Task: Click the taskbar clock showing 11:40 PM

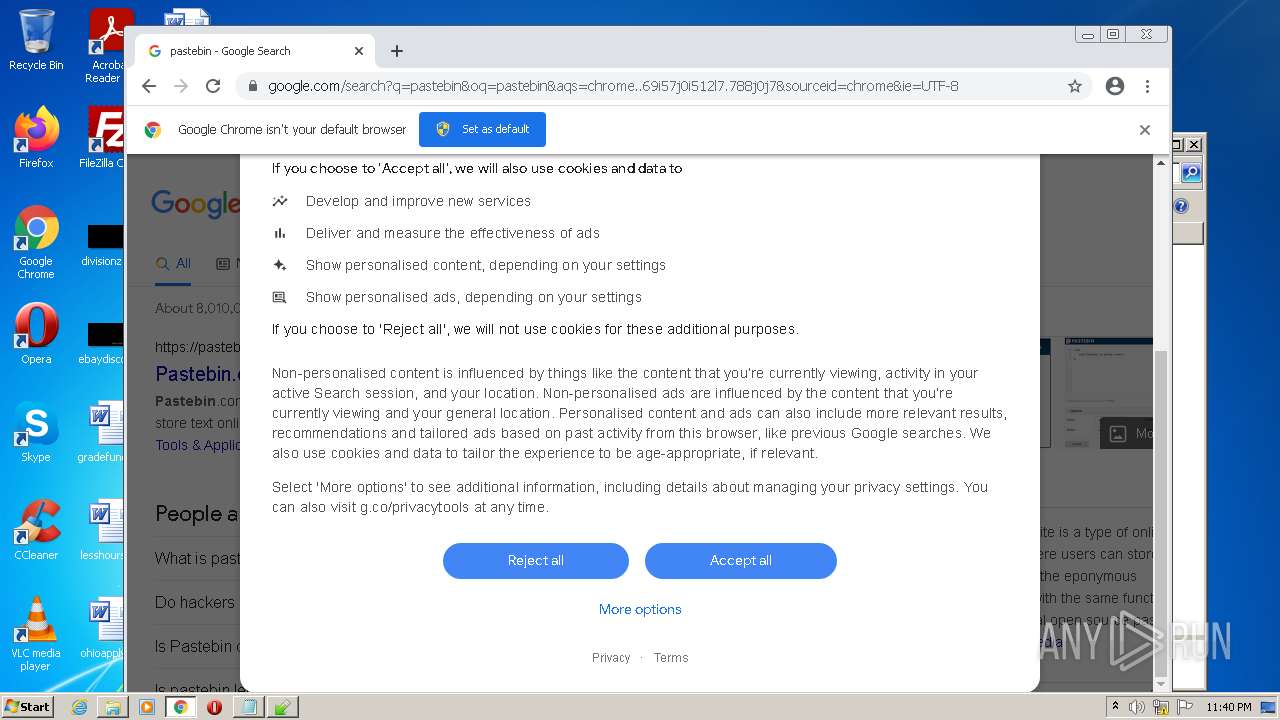Action: click(1229, 707)
